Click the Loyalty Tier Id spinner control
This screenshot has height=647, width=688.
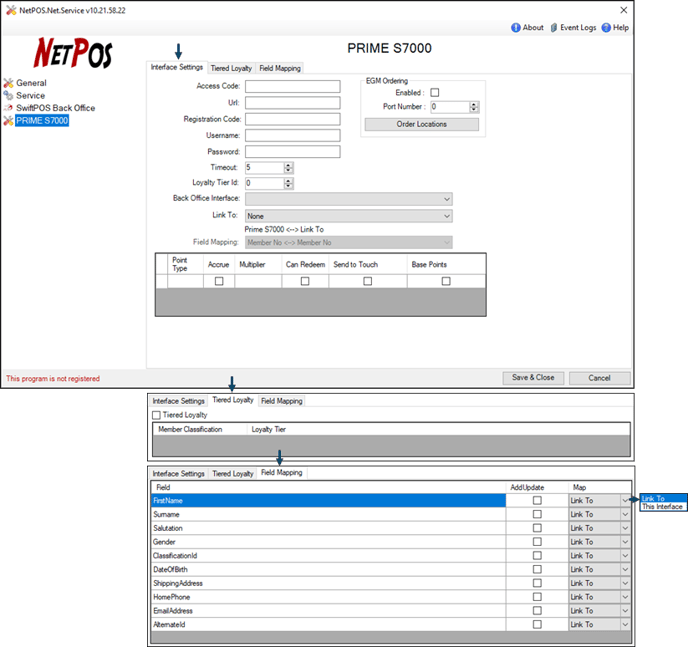point(288,183)
